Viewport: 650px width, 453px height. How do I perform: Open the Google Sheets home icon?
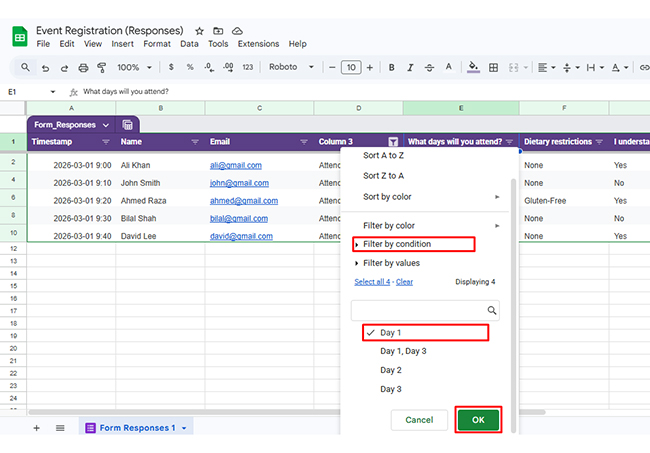tap(19, 36)
